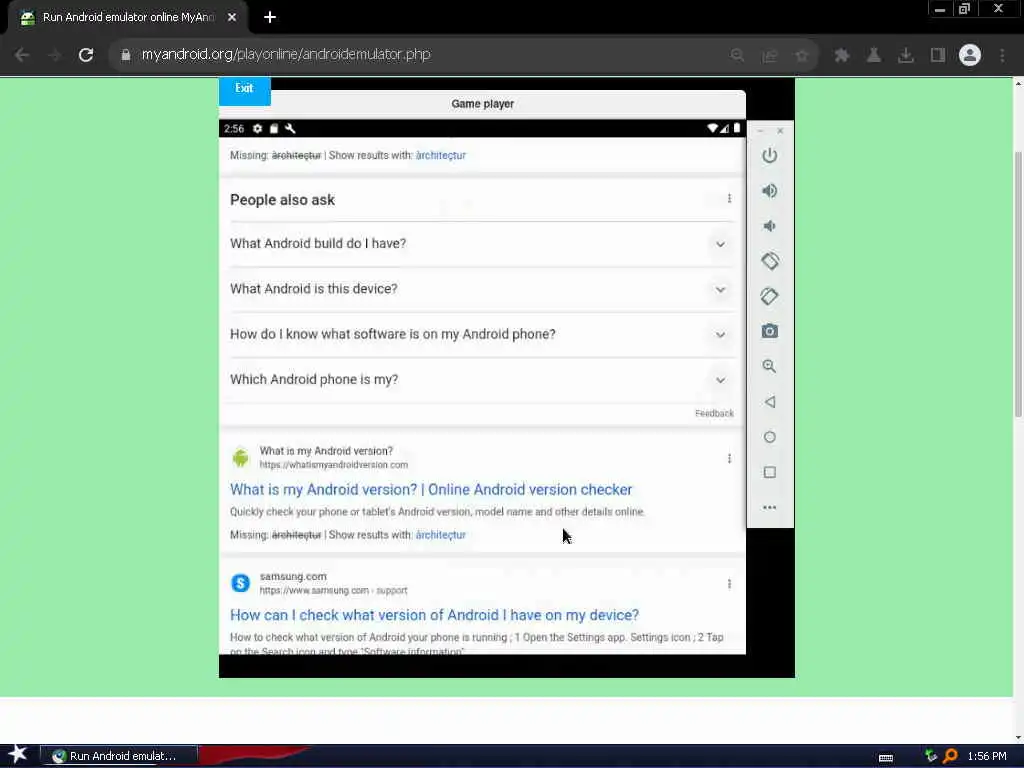1024x768 pixels.
Task: Close the Run Android emulator tab
Action: [232, 18]
